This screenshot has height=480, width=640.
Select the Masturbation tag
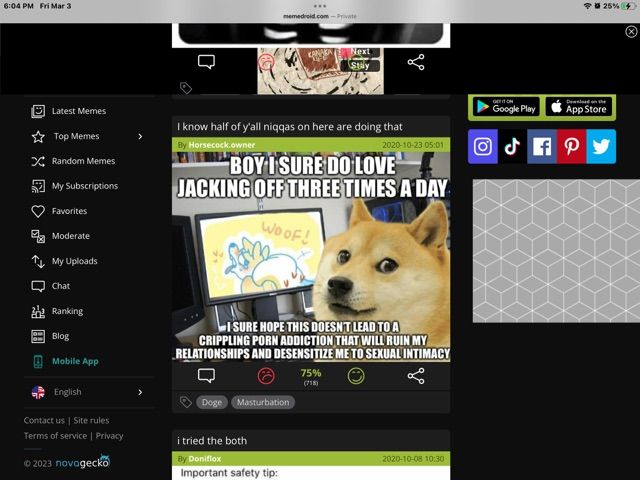tap(263, 402)
